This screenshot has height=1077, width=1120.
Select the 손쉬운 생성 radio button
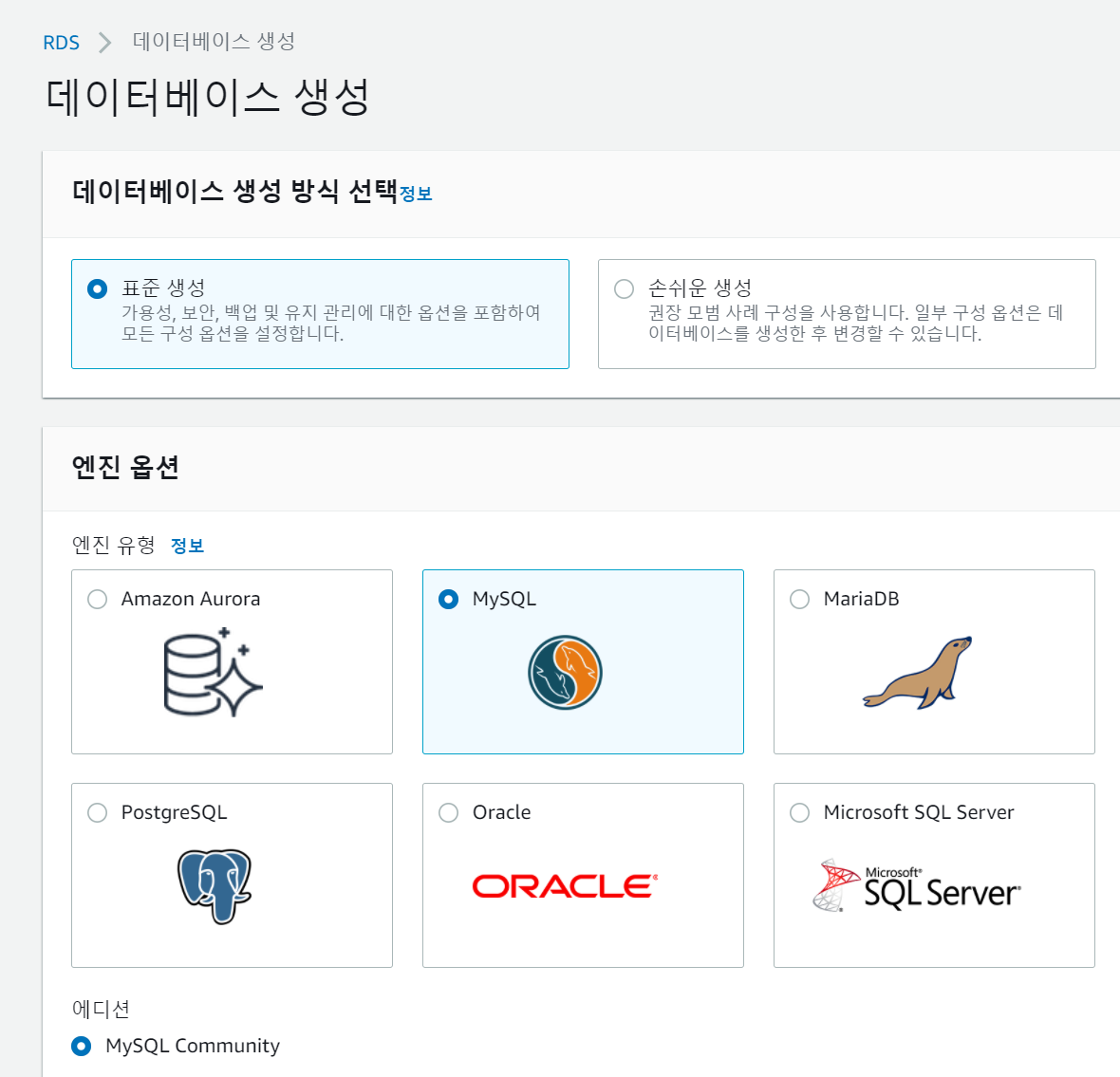[x=624, y=288]
